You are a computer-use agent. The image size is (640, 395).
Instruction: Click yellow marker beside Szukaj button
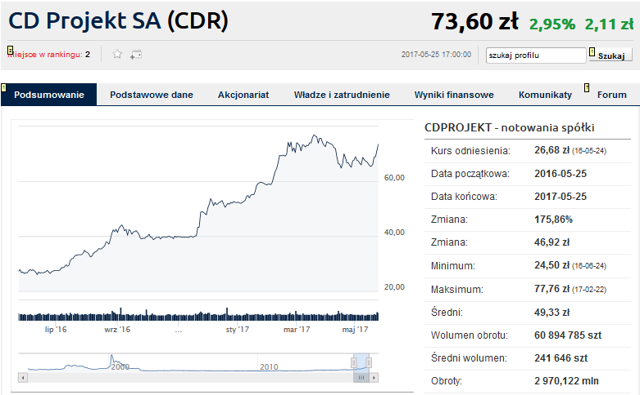coord(592,52)
